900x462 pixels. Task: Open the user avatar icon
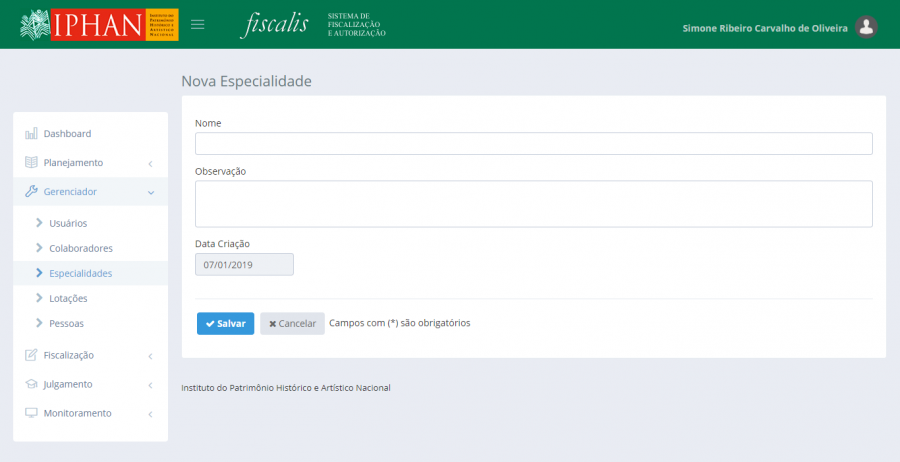point(867,28)
